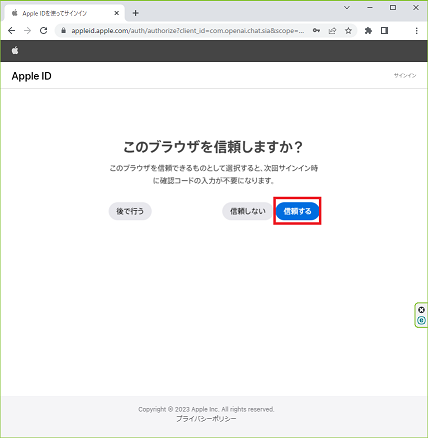Bookmark this page with star

(x=348, y=31)
